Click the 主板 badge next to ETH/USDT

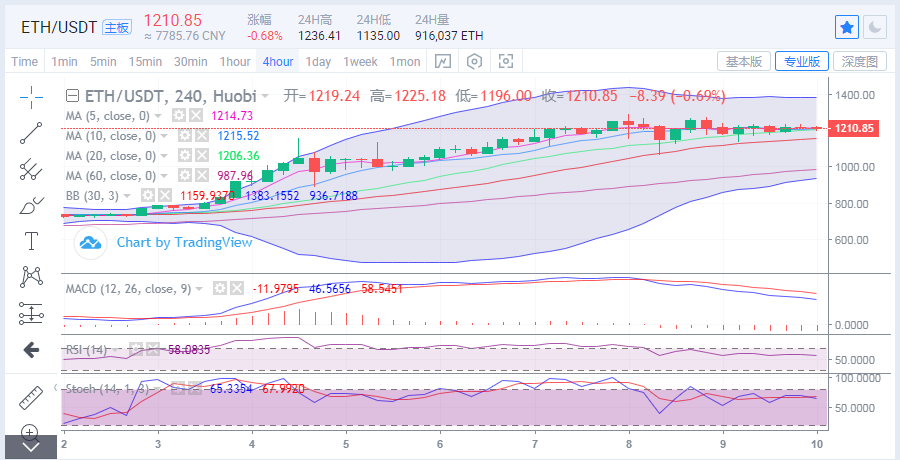117,27
